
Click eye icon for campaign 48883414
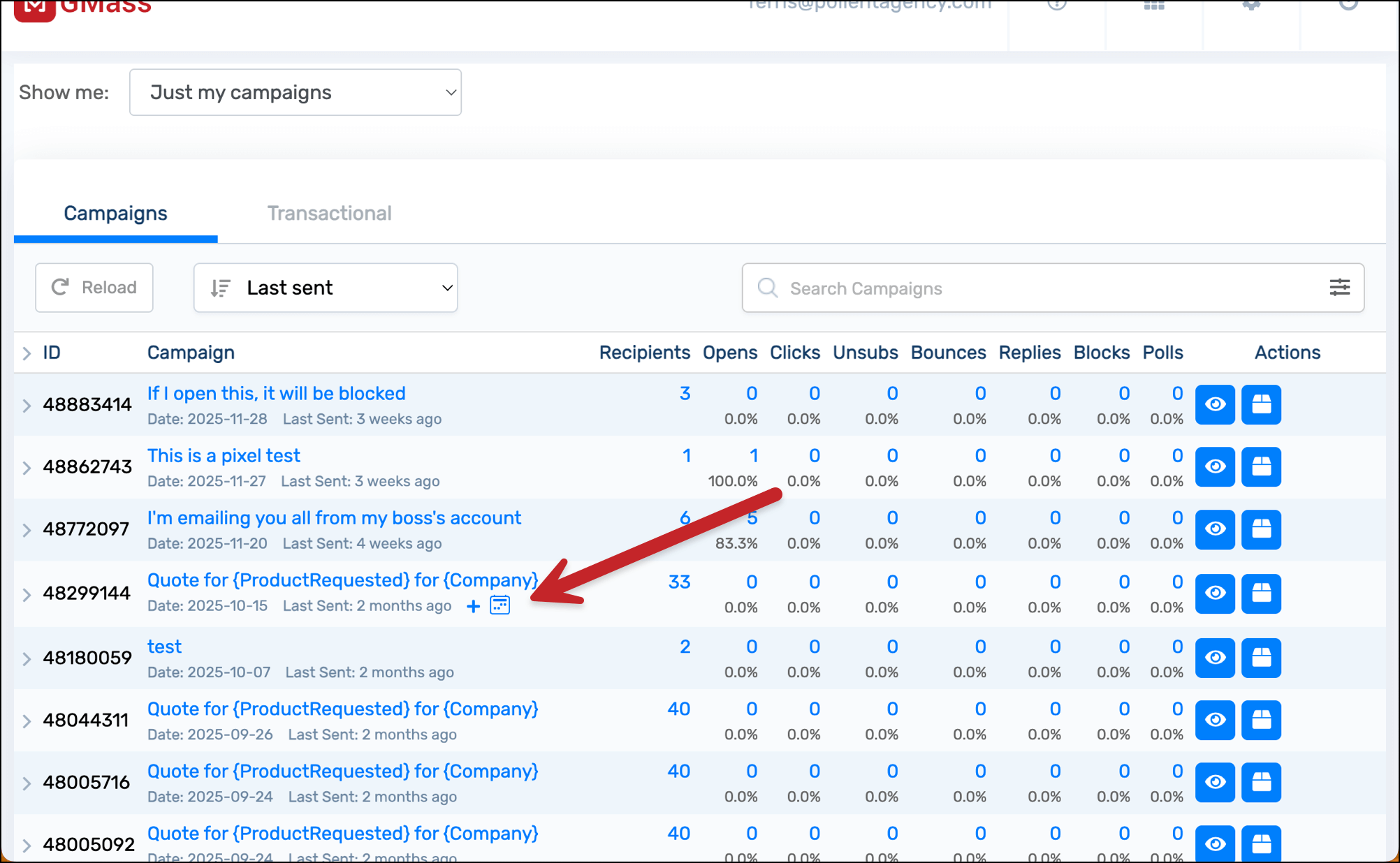click(x=1215, y=404)
